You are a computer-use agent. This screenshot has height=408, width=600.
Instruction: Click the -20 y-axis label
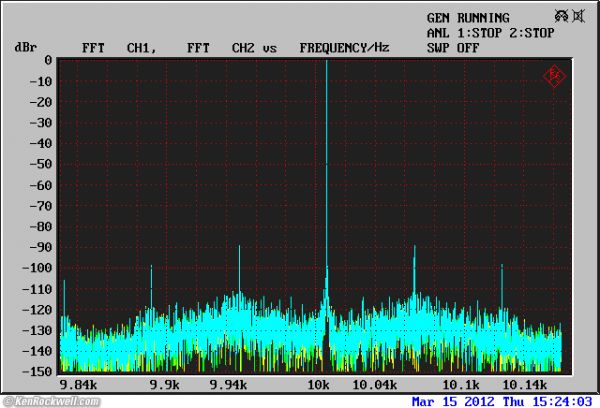pos(40,102)
